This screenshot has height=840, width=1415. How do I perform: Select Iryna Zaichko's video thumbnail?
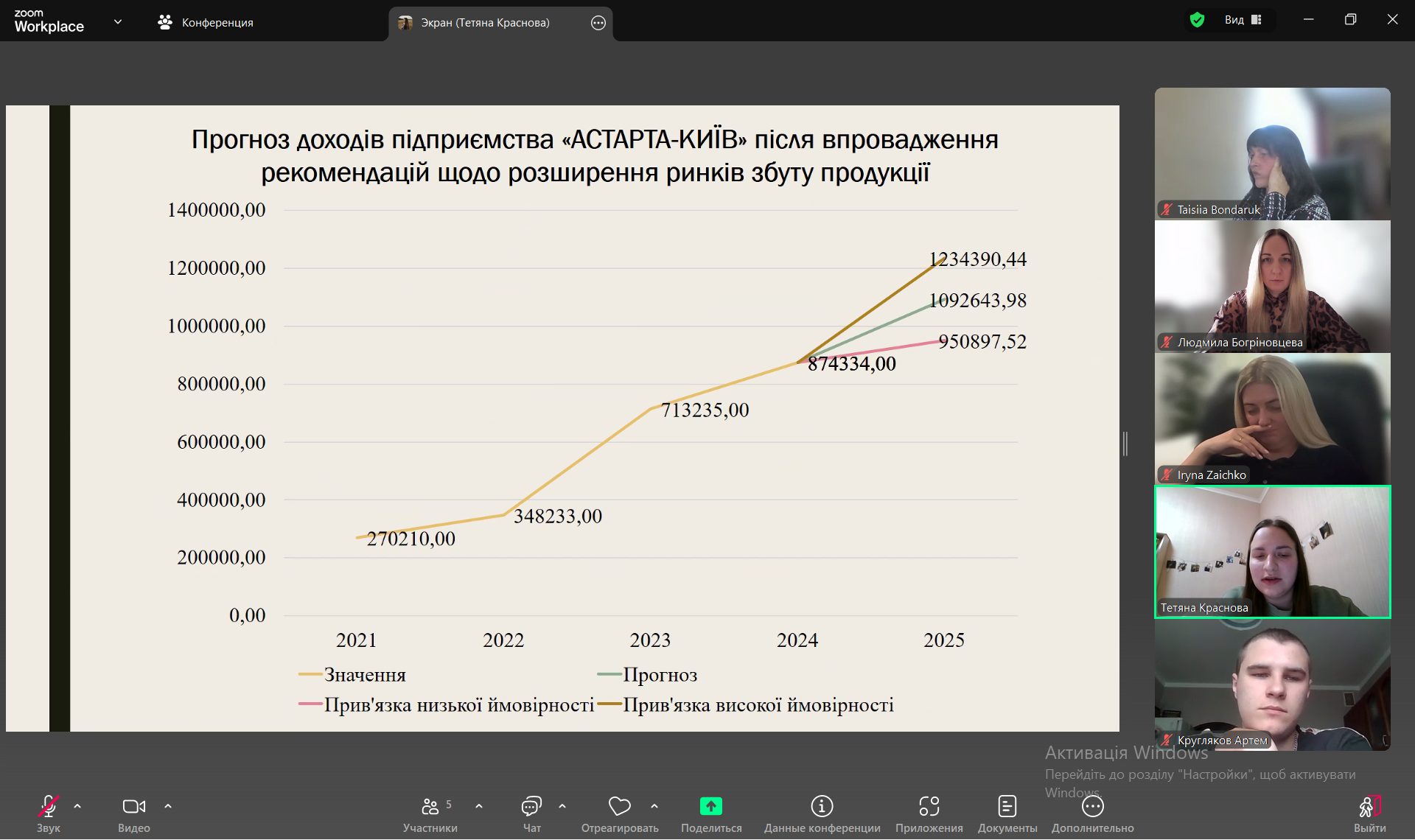coord(1272,419)
